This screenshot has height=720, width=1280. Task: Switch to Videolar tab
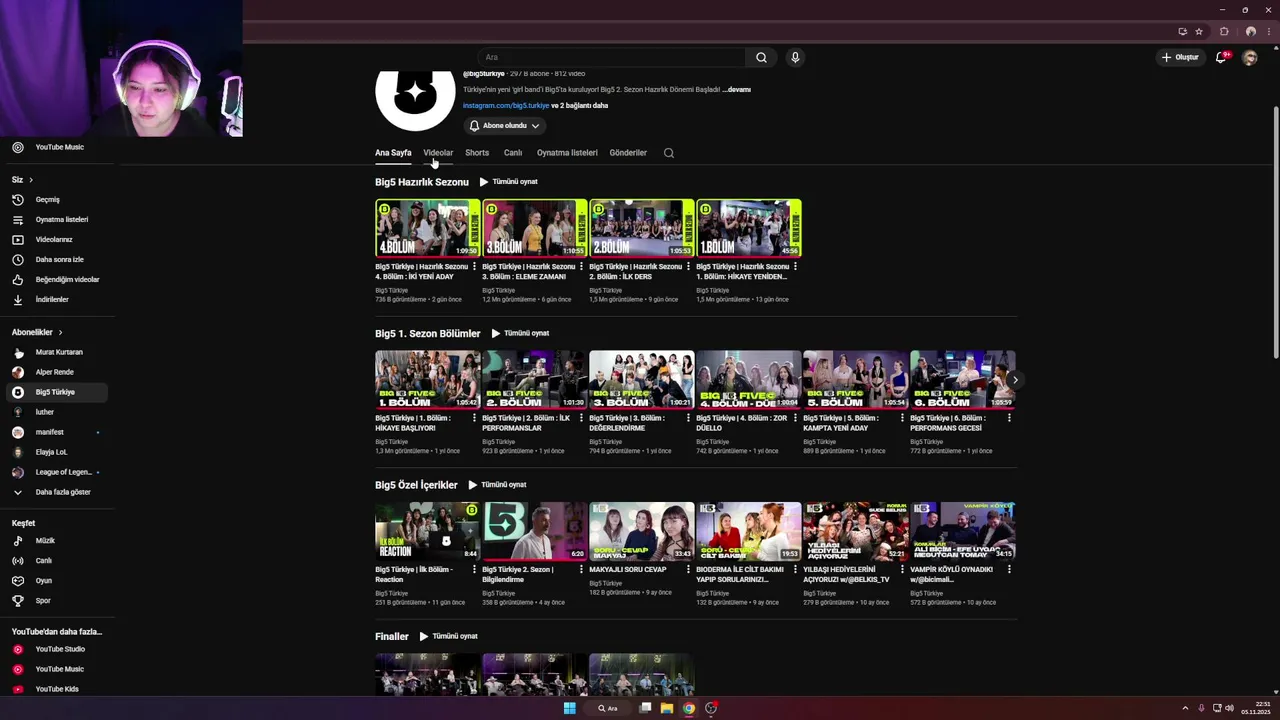pyautogui.click(x=438, y=153)
